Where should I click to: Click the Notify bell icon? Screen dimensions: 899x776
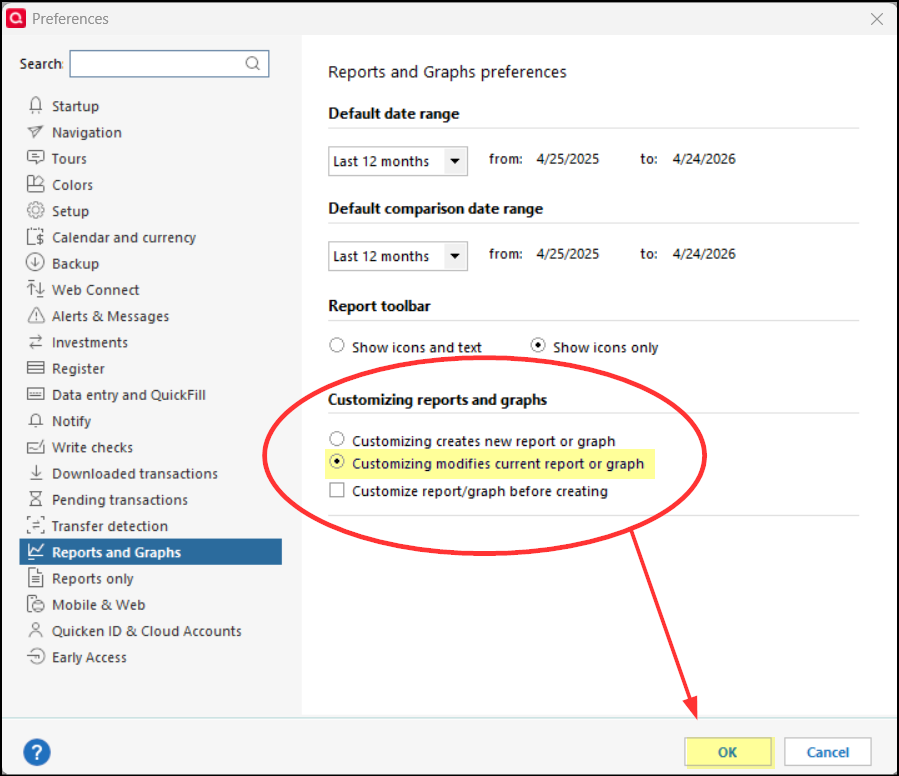36,420
